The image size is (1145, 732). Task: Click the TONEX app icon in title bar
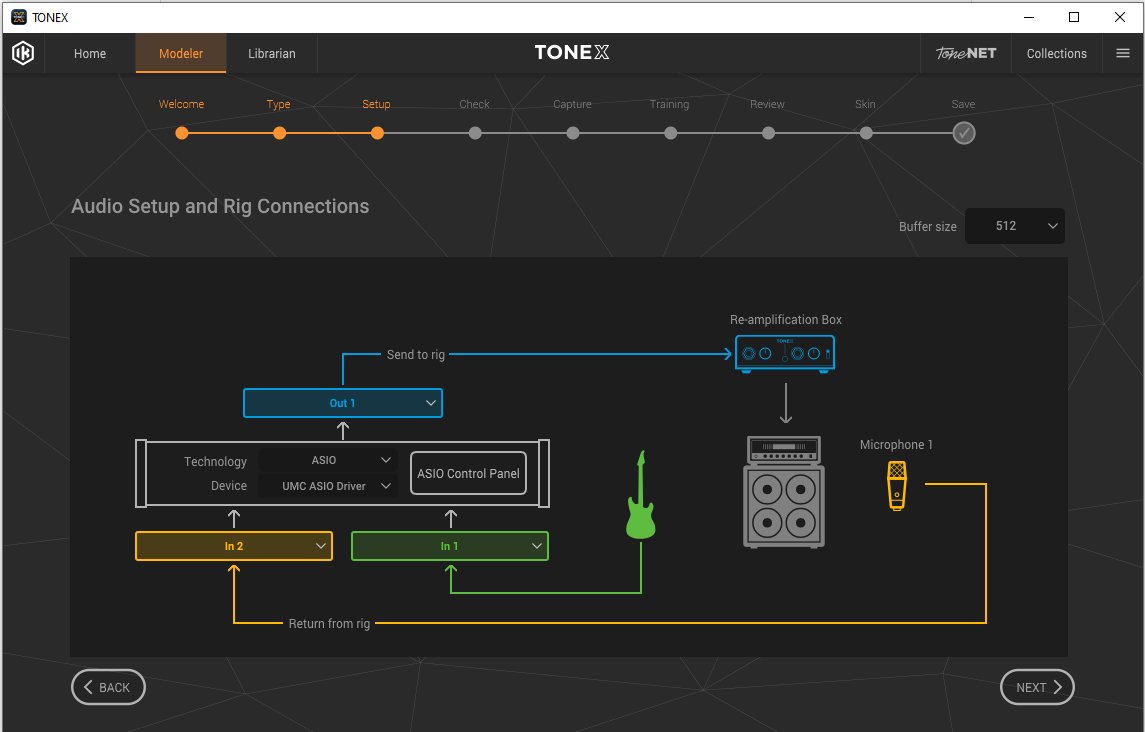pos(19,17)
